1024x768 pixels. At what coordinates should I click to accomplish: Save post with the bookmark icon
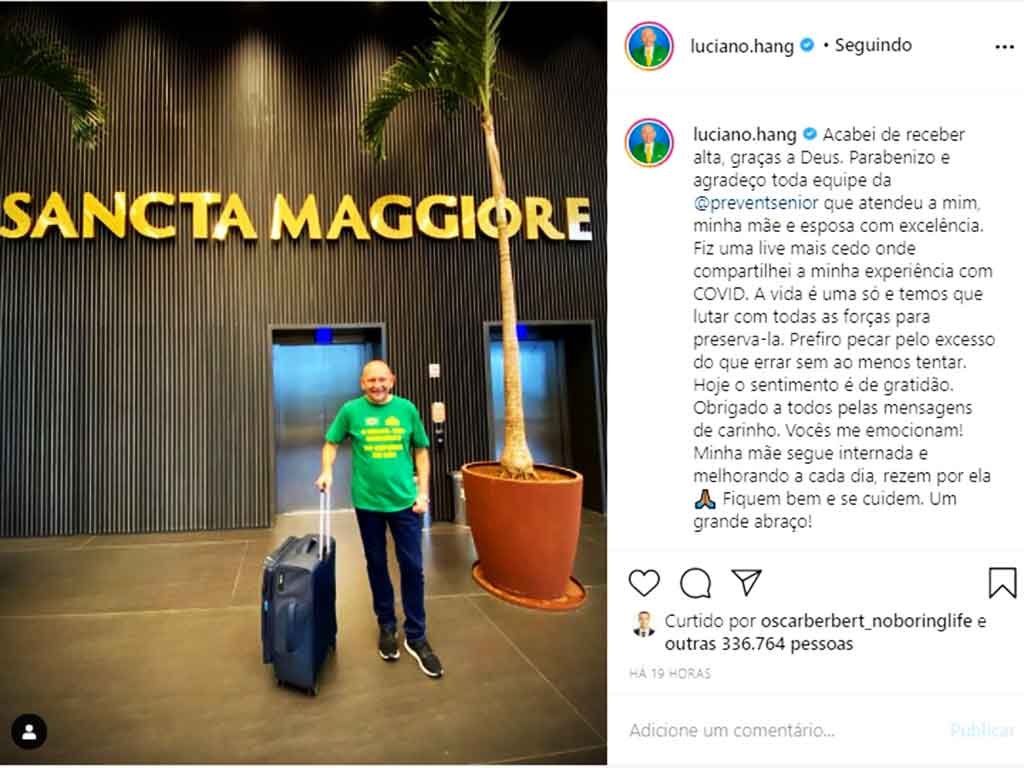tap(1002, 583)
